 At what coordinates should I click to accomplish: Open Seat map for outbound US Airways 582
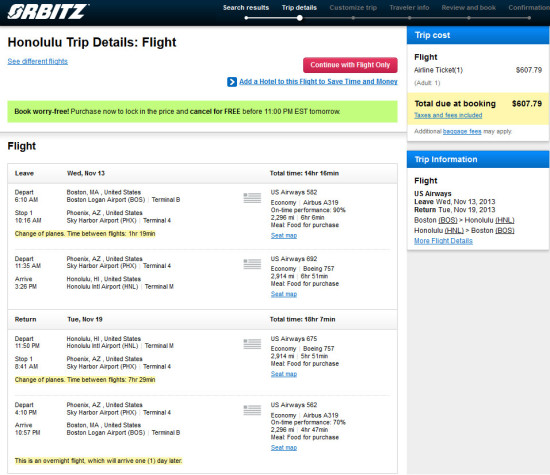[x=284, y=235]
